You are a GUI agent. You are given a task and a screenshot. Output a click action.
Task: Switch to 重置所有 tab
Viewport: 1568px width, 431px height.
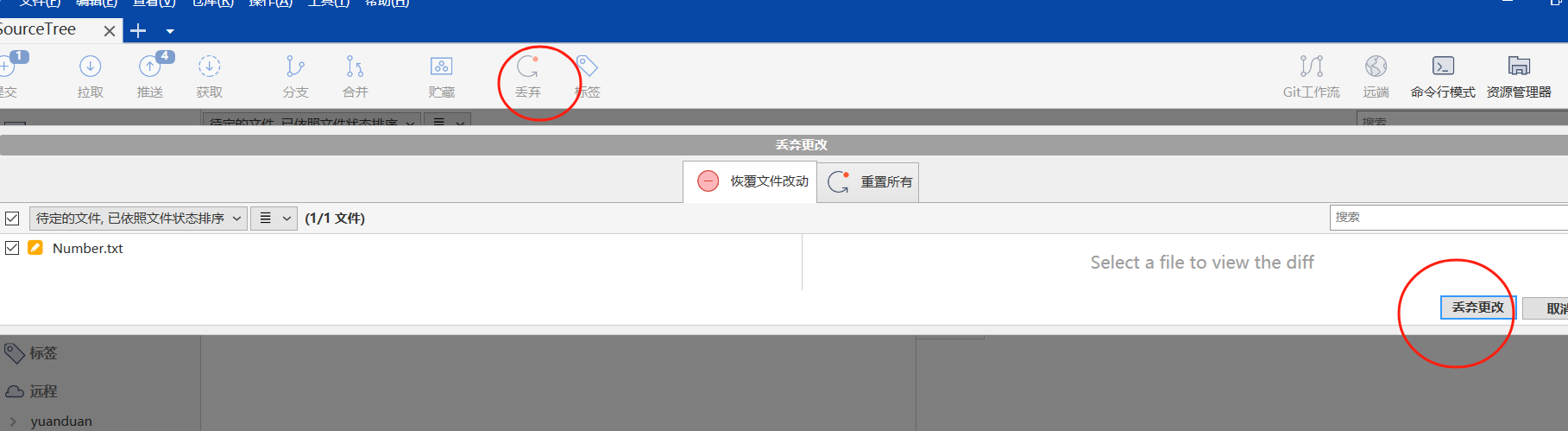(x=868, y=182)
